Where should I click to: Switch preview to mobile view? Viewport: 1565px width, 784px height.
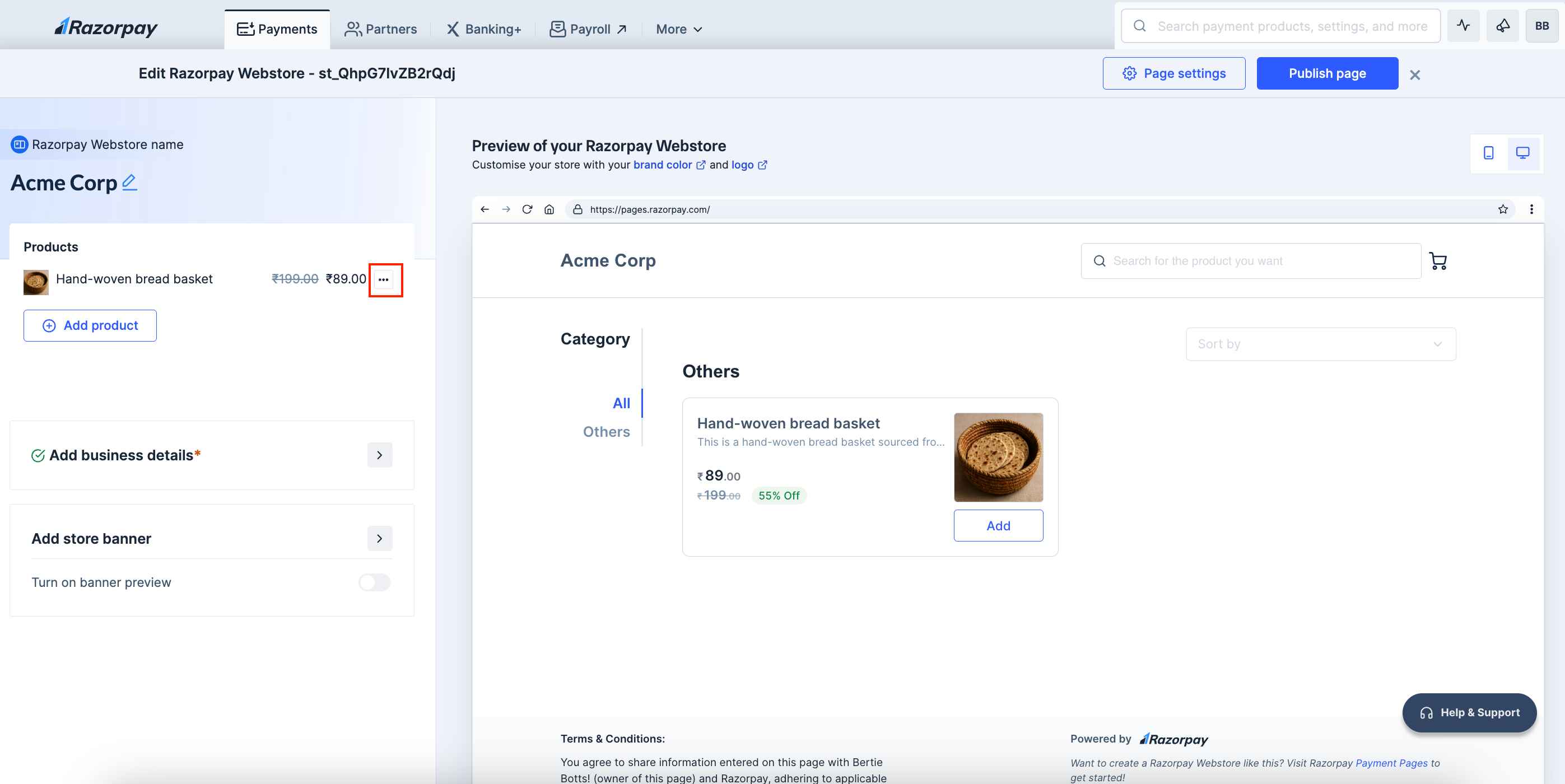point(1488,153)
